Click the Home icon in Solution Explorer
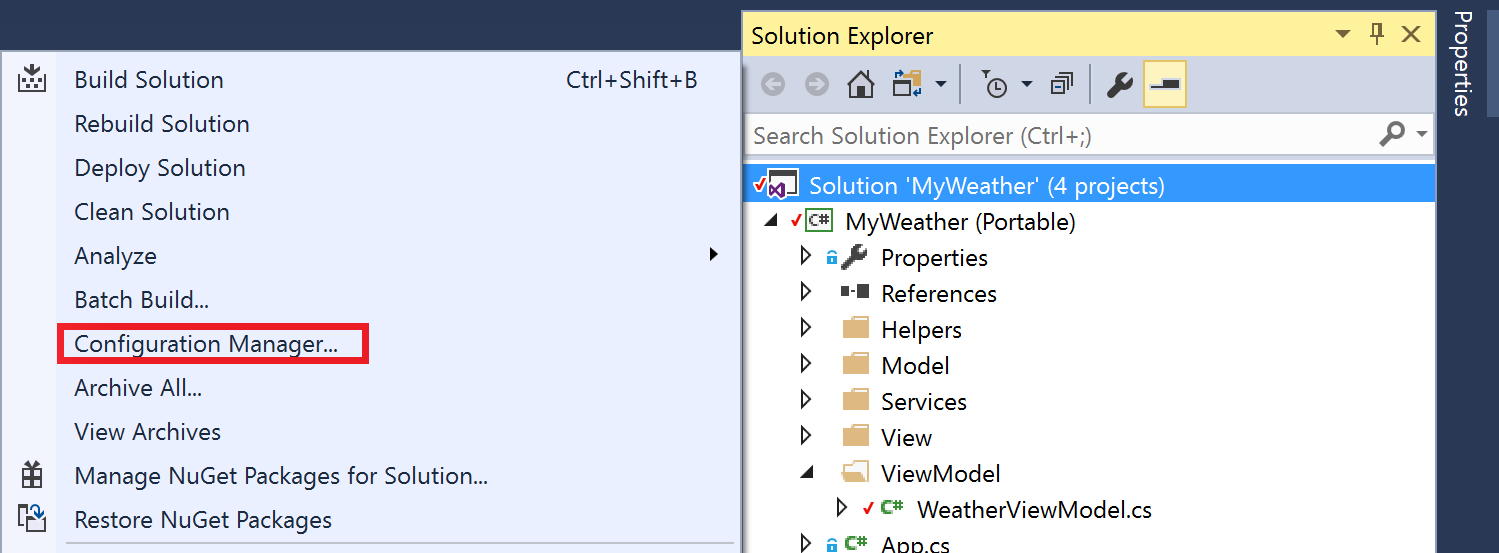Screen dimensions: 1499x553 (x=861, y=85)
